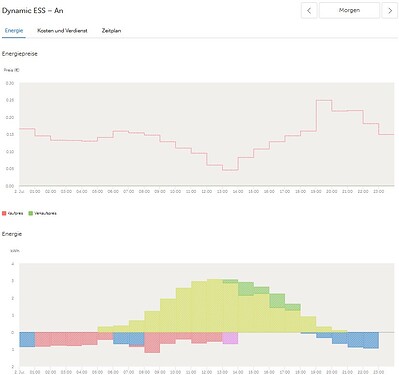This screenshot has width=399, height=375.
Task: Toggle the green Verkaufspreis legend swatch
Action: [x=31, y=213]
